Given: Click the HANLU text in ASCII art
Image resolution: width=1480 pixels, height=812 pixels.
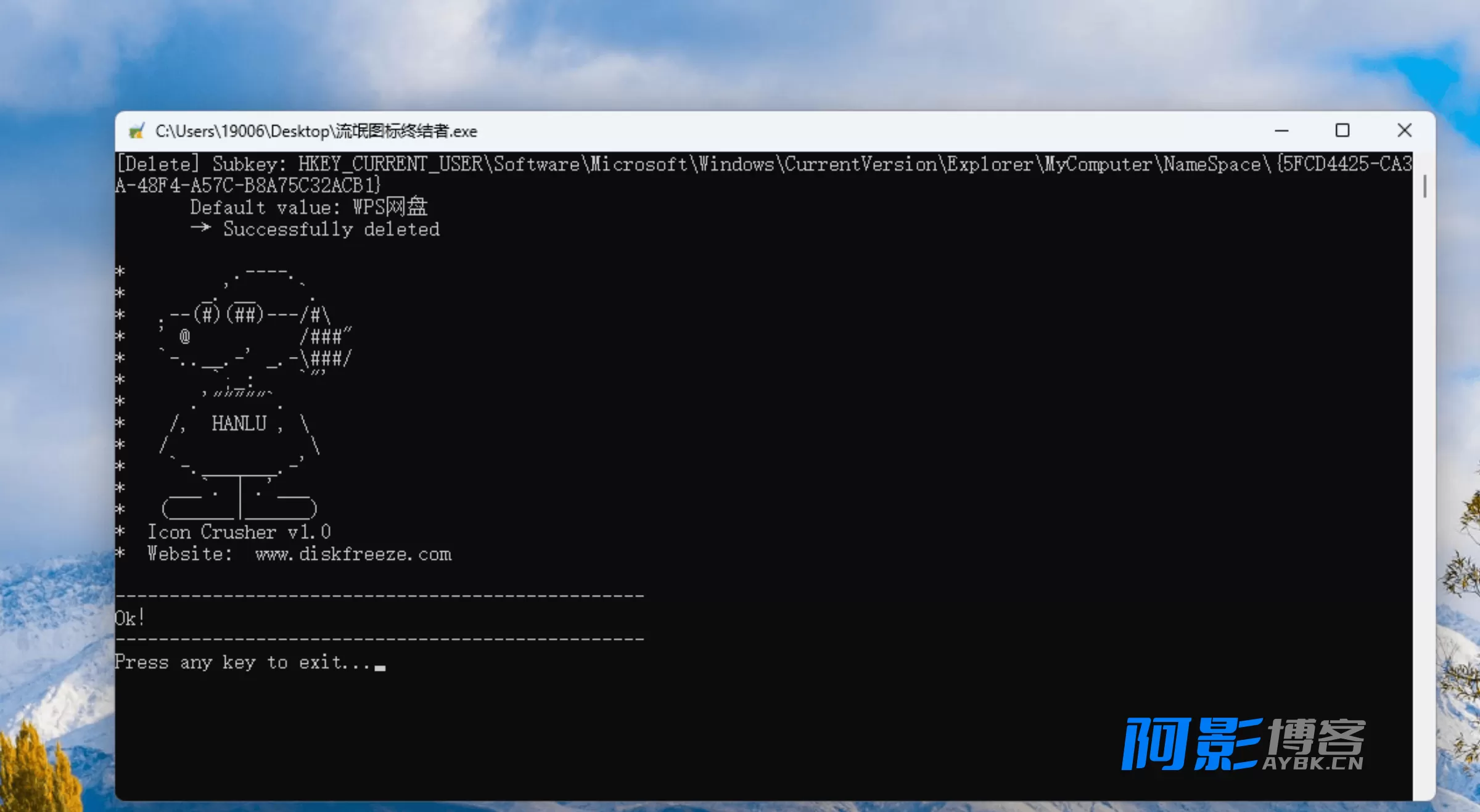Looking at the screenshot, I should click(x=239, y=424).
